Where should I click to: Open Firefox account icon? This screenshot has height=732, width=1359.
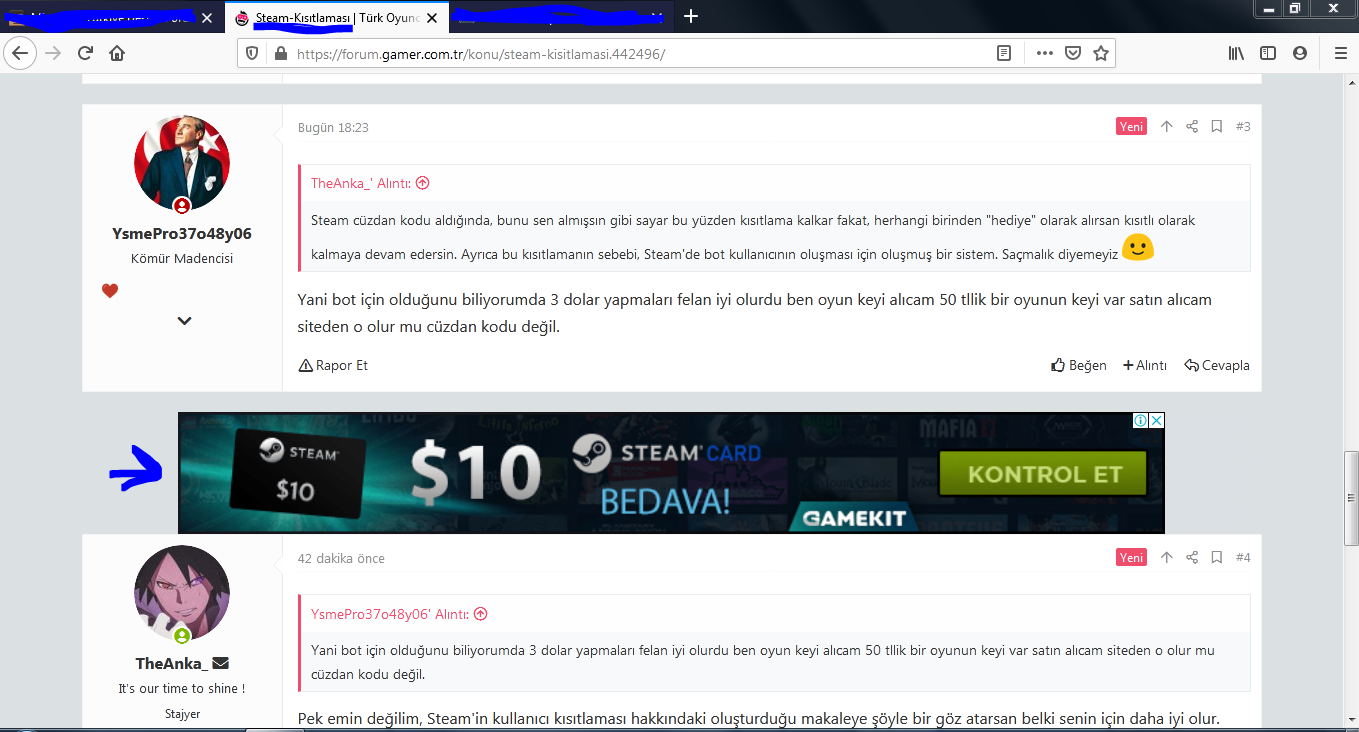pos(1299,53)
